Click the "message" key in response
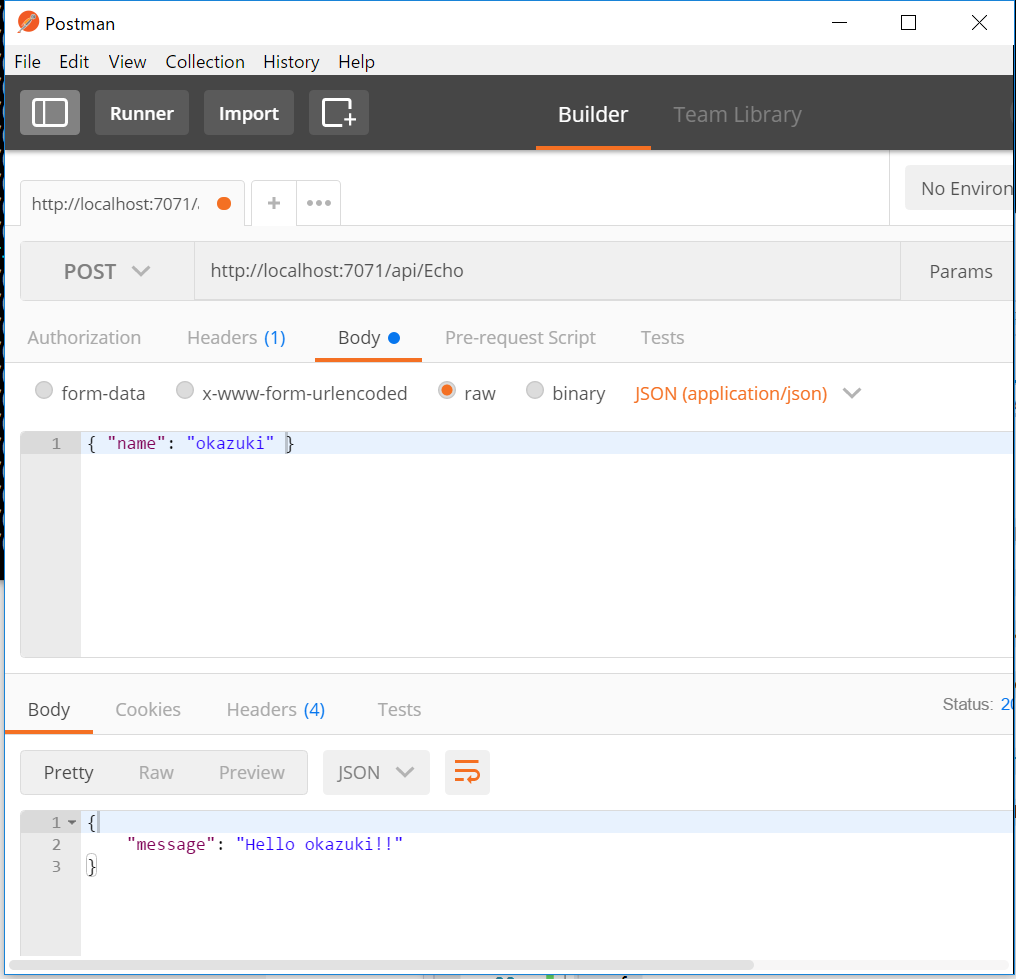Image resolution: width=1016 pixels, height=979 pixels. point(171,844)
